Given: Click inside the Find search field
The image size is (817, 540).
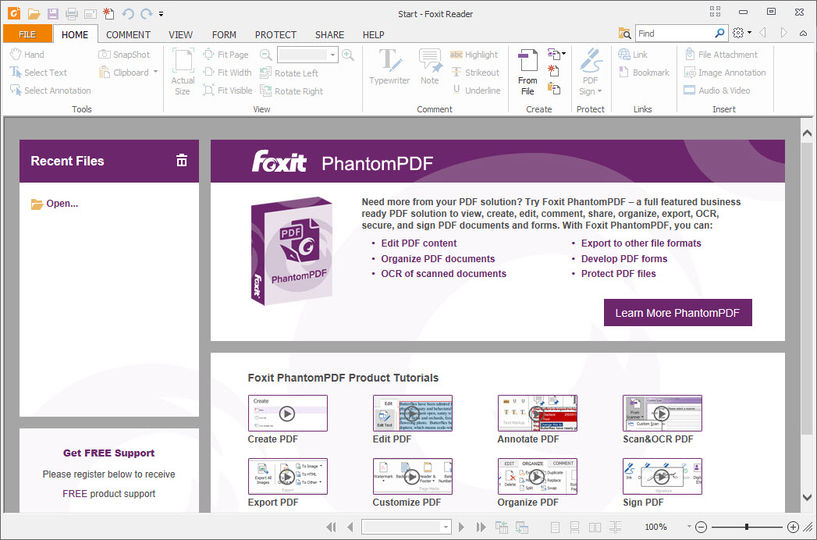Looking at the screenshot, I should pyautogui.click(x=674, y=33).
